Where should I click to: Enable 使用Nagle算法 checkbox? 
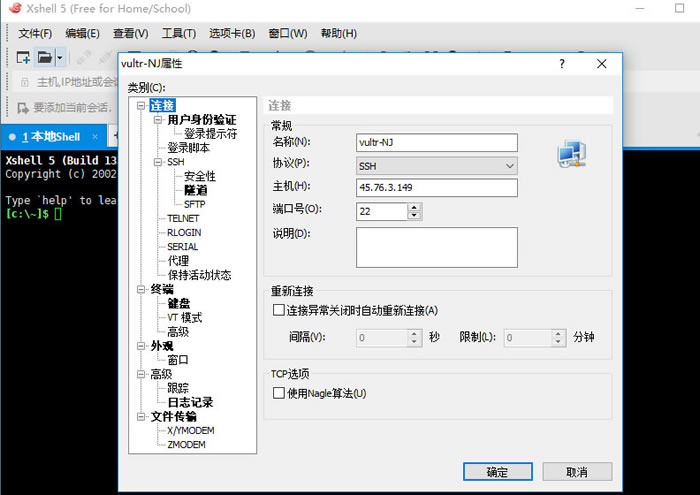[279, 393]
